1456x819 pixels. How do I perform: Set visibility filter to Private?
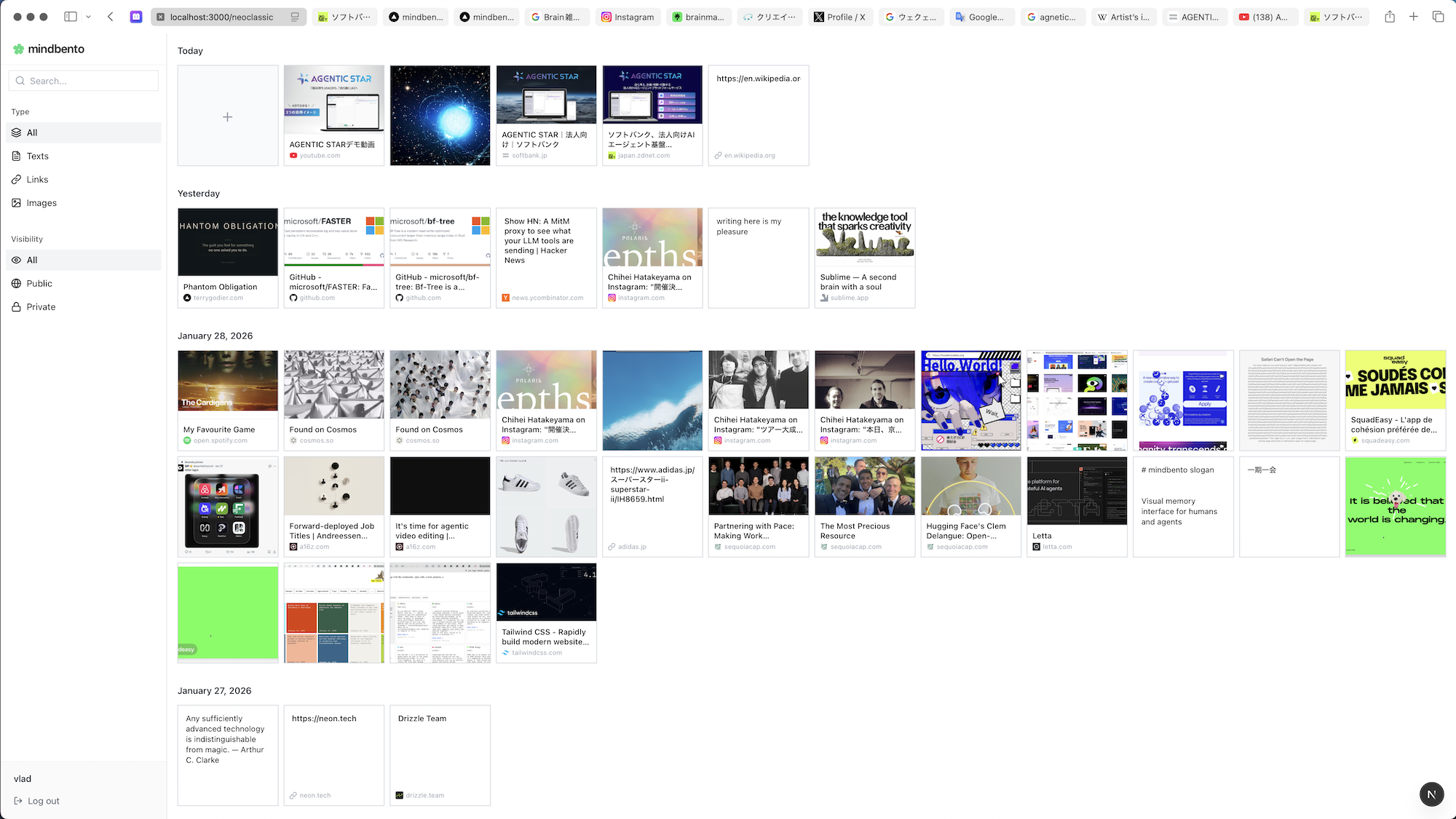click(41, 306)
